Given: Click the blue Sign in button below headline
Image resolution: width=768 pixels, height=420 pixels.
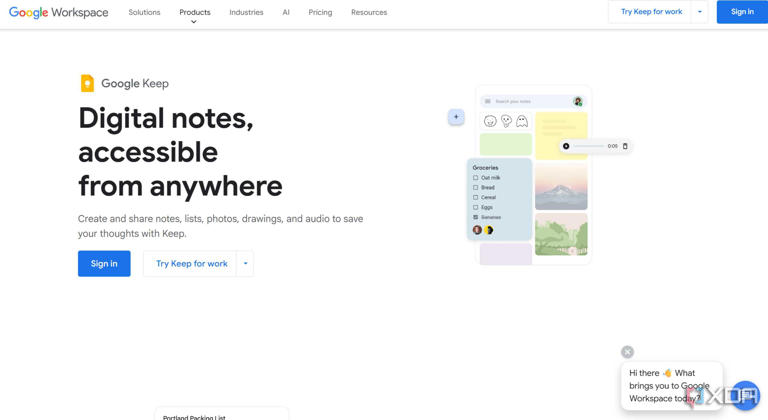Looking at the screenshot, I should pos(104,264).
